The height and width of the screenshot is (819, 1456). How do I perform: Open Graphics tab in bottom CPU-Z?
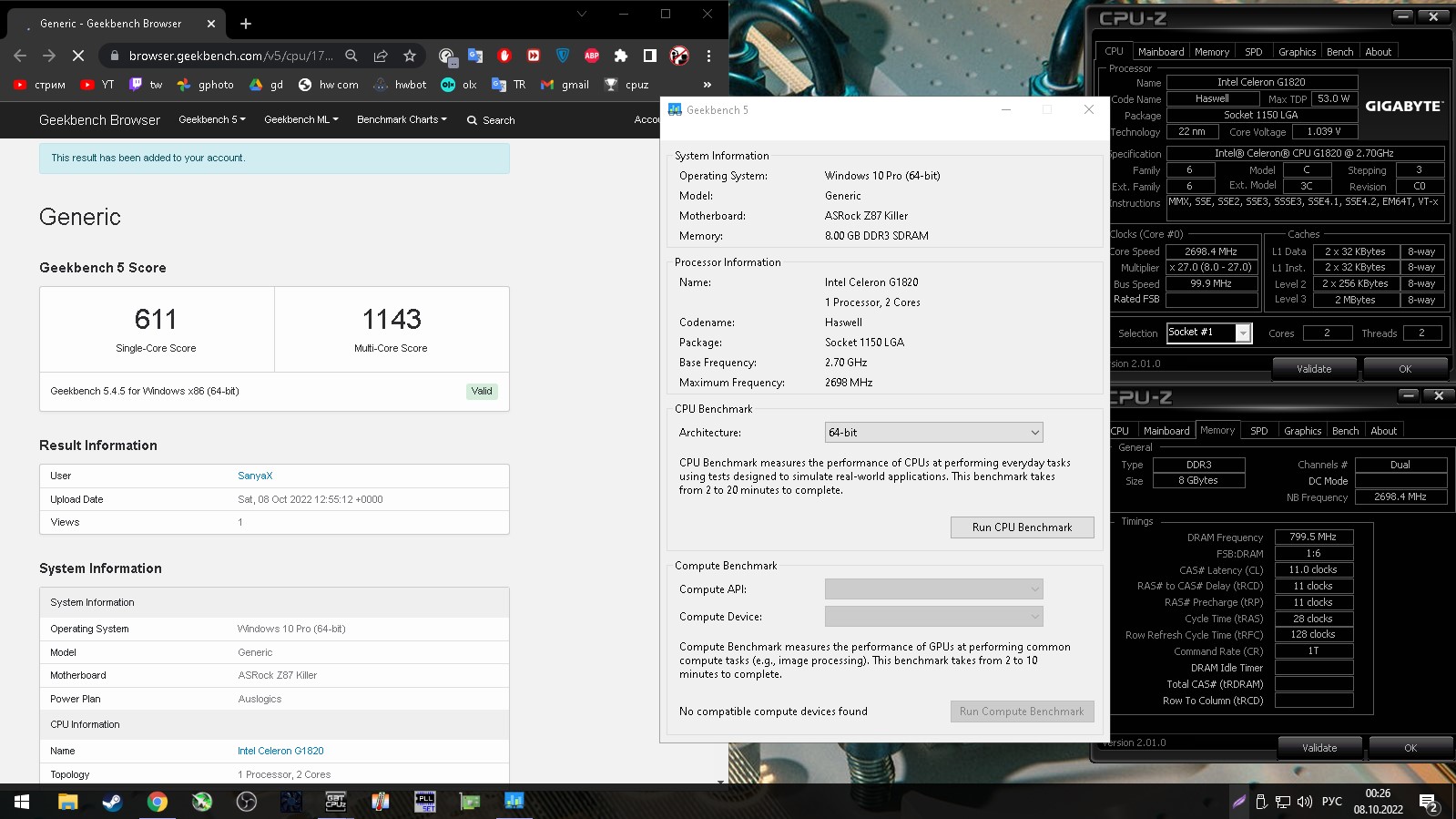1302,431
